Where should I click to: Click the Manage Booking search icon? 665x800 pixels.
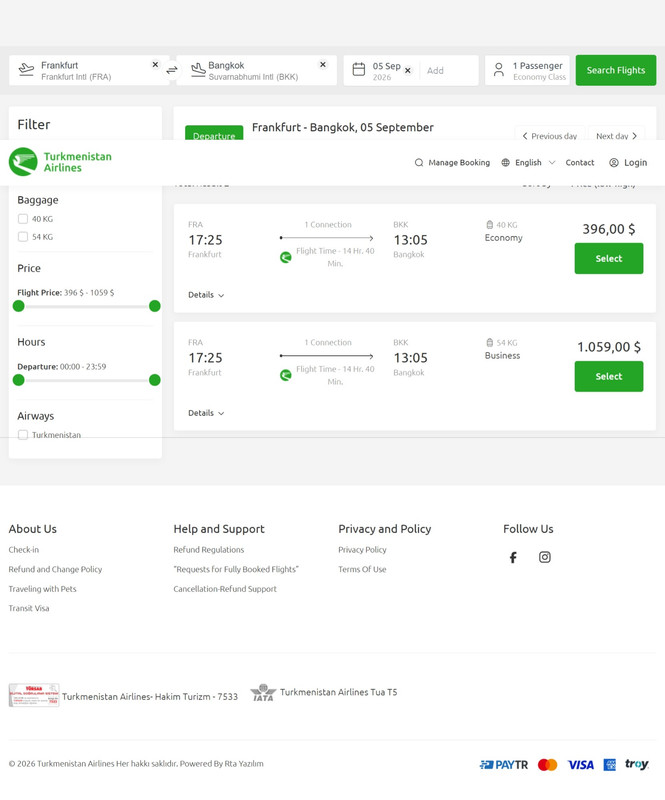(419, 163)
